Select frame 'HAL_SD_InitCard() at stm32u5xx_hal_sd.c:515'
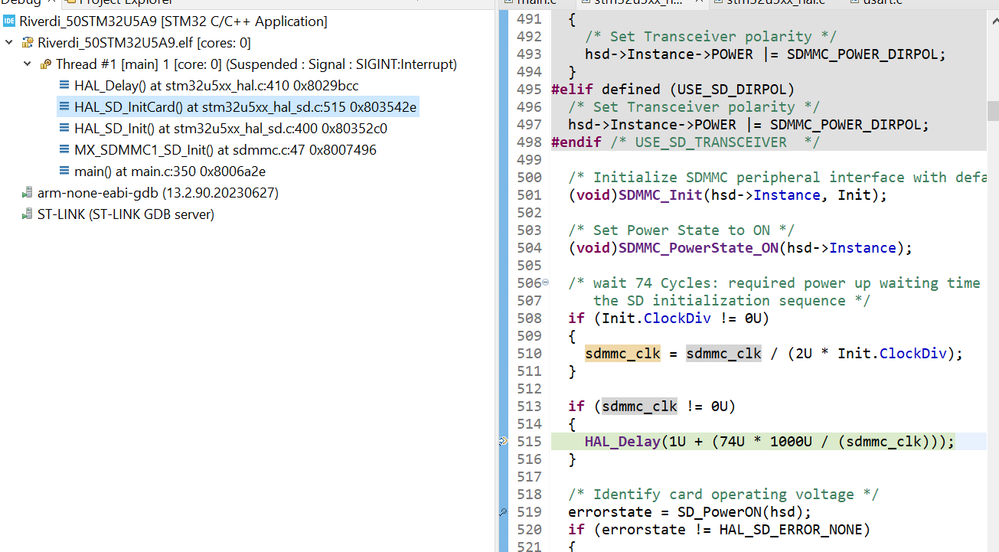 [x=245, y=107]
